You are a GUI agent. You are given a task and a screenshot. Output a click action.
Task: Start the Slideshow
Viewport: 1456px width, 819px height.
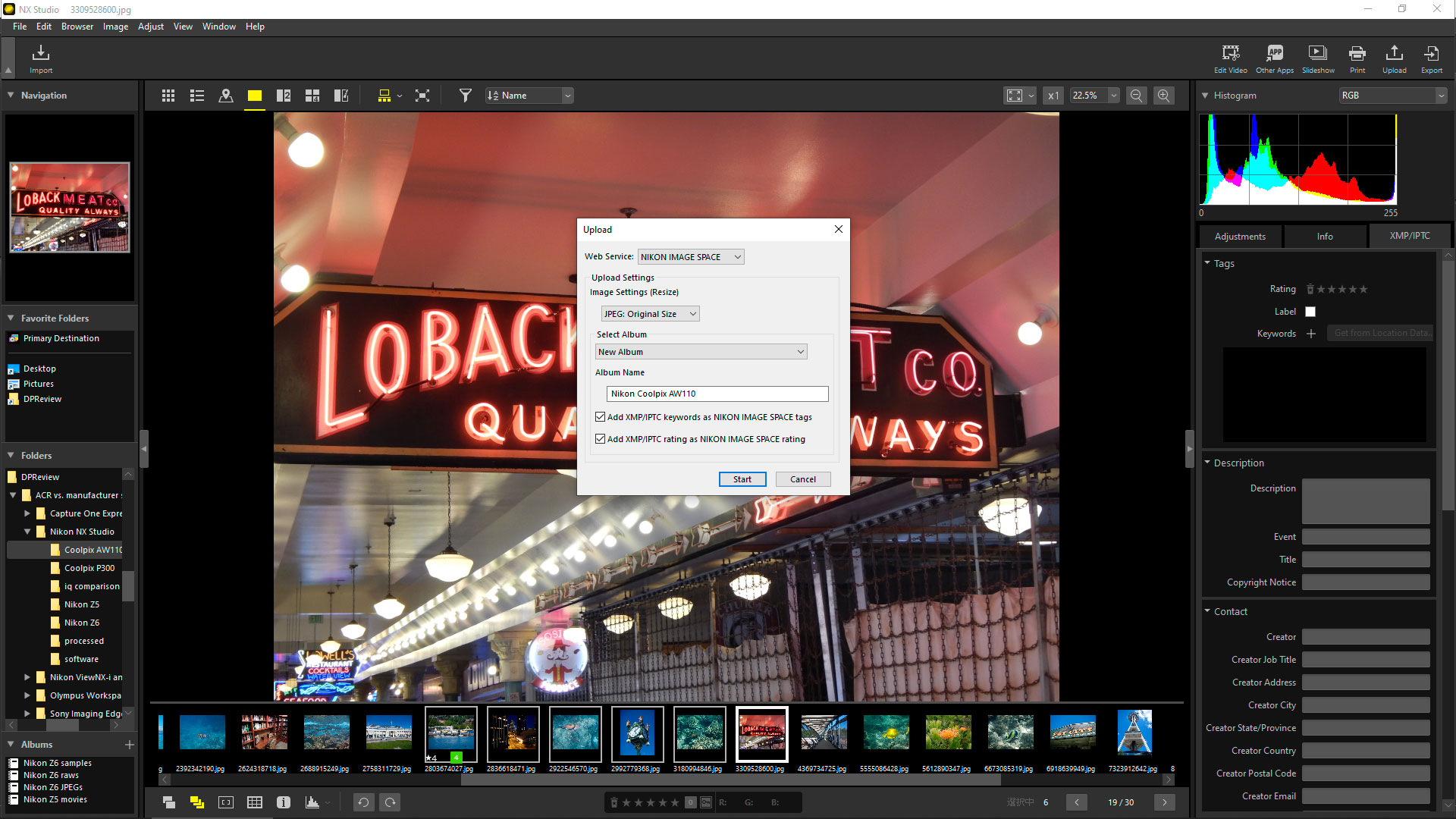[1318, 58]
